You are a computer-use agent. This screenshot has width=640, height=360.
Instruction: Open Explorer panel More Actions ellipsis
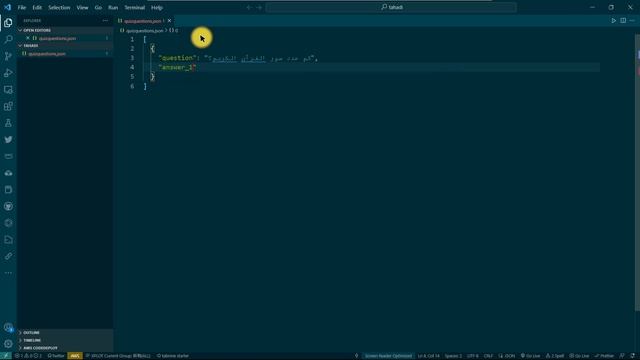[105, 20]
